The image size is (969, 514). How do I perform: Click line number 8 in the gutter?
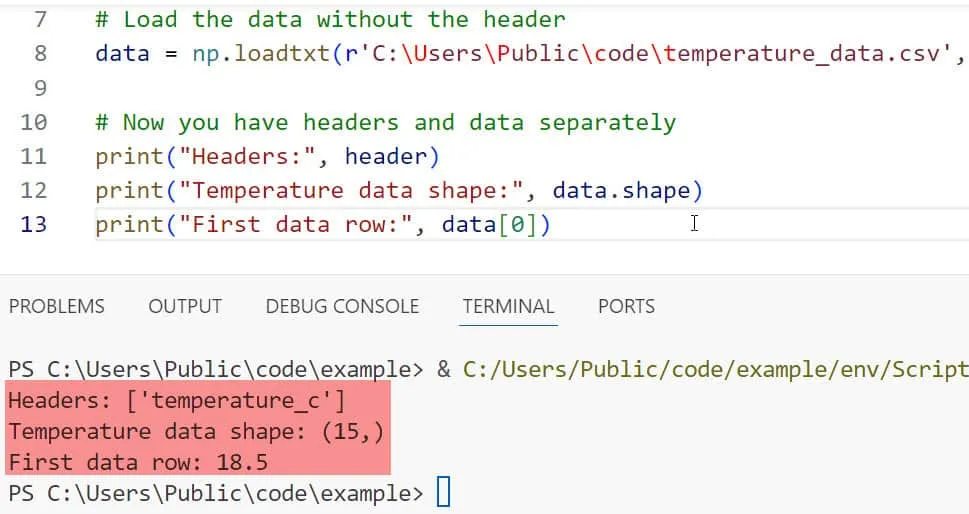(40, 53)
